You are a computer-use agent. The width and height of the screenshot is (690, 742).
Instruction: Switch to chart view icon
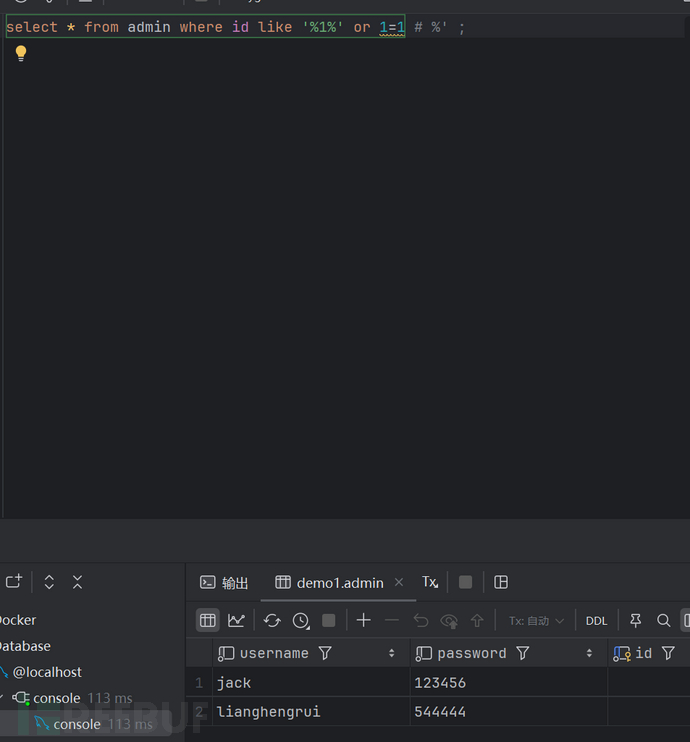pos(236,620)
